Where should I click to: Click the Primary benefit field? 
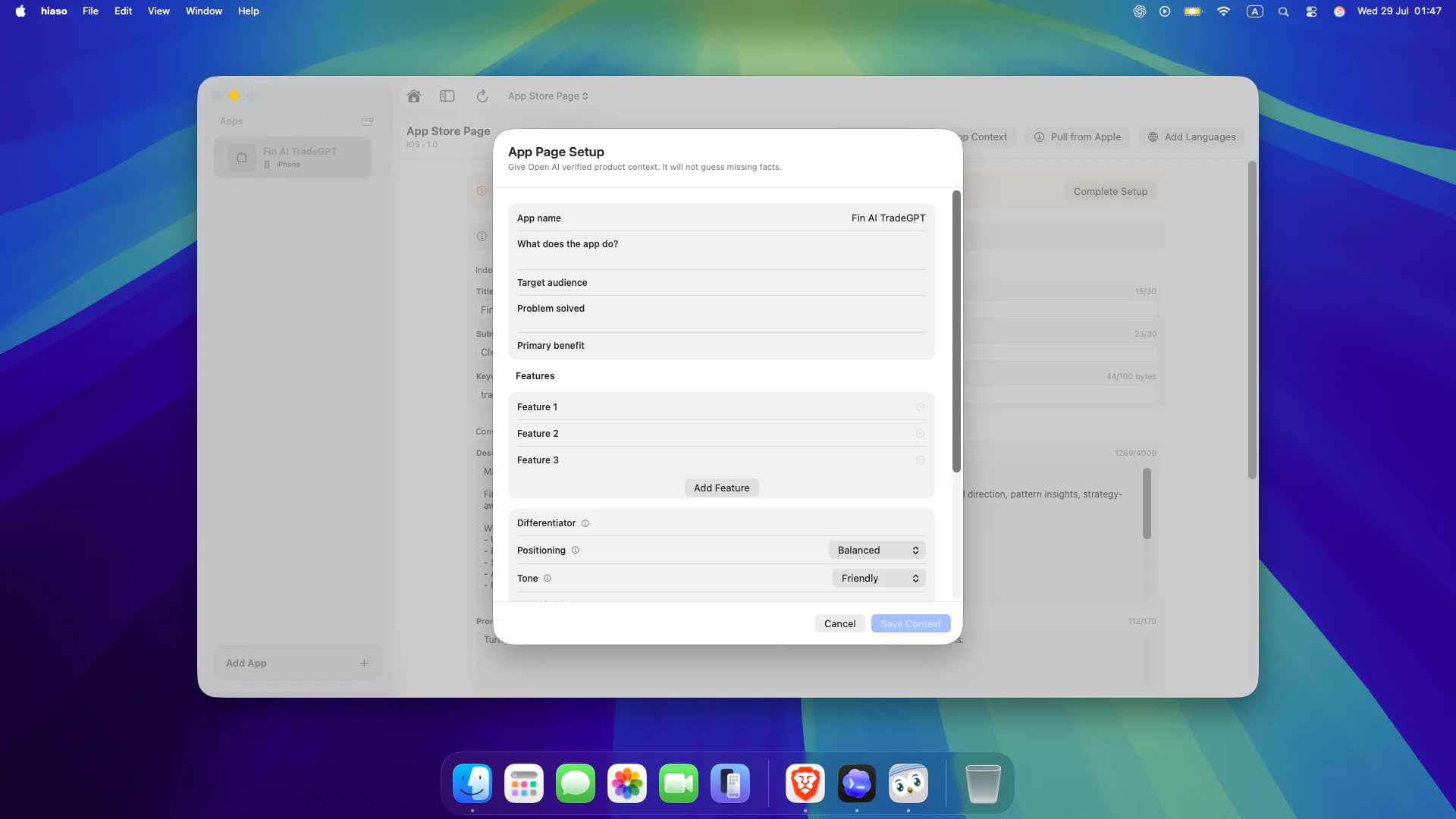tap(721, 346)
